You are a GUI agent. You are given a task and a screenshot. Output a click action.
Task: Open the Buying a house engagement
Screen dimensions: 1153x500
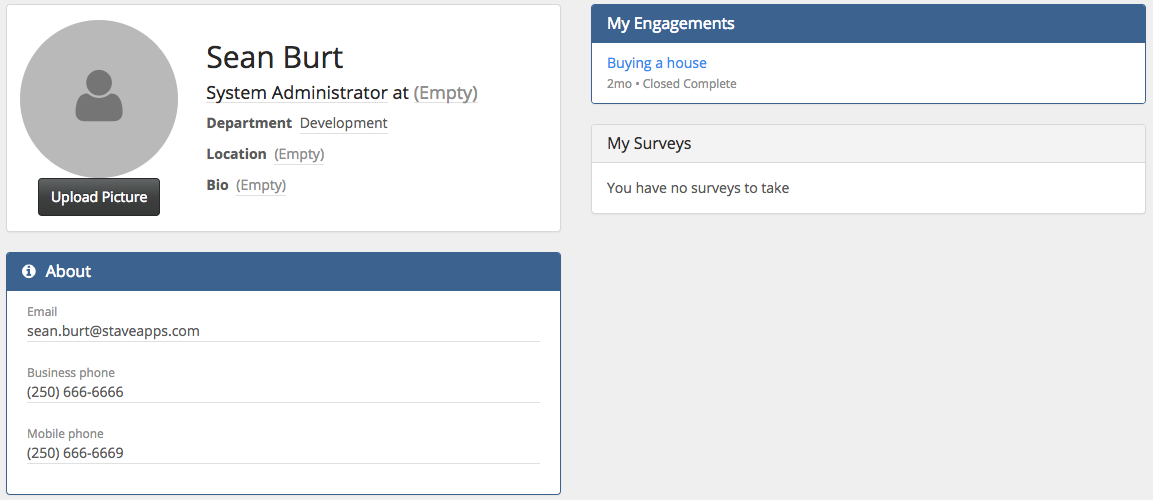point(656,63)
